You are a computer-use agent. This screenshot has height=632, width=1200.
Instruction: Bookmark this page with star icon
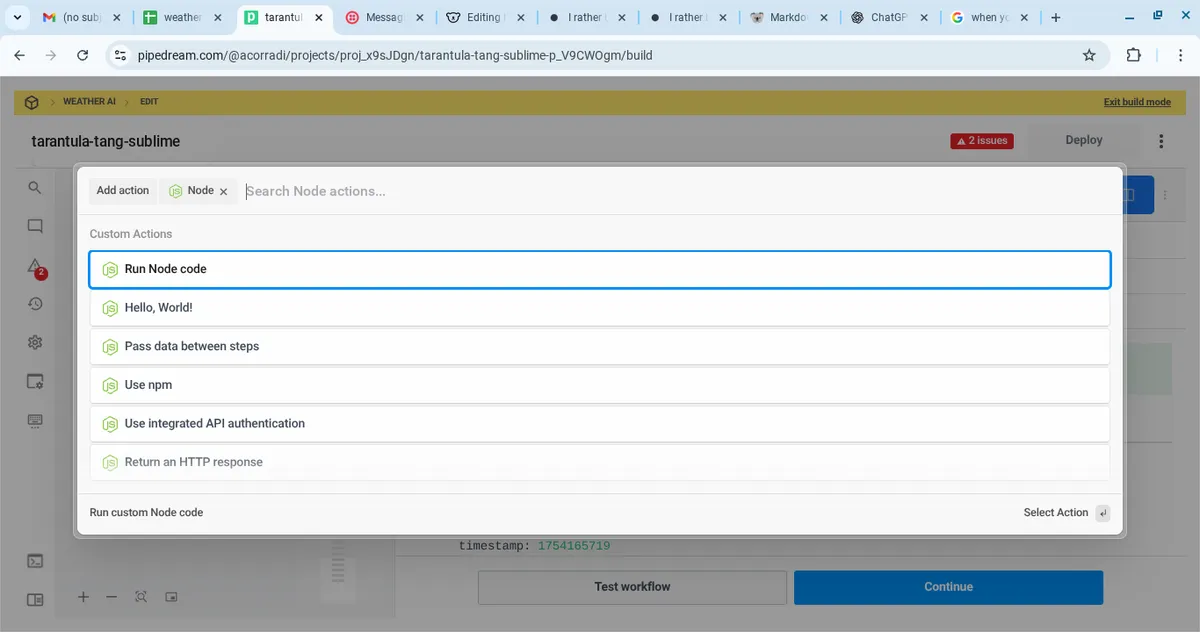point(1089,55)
